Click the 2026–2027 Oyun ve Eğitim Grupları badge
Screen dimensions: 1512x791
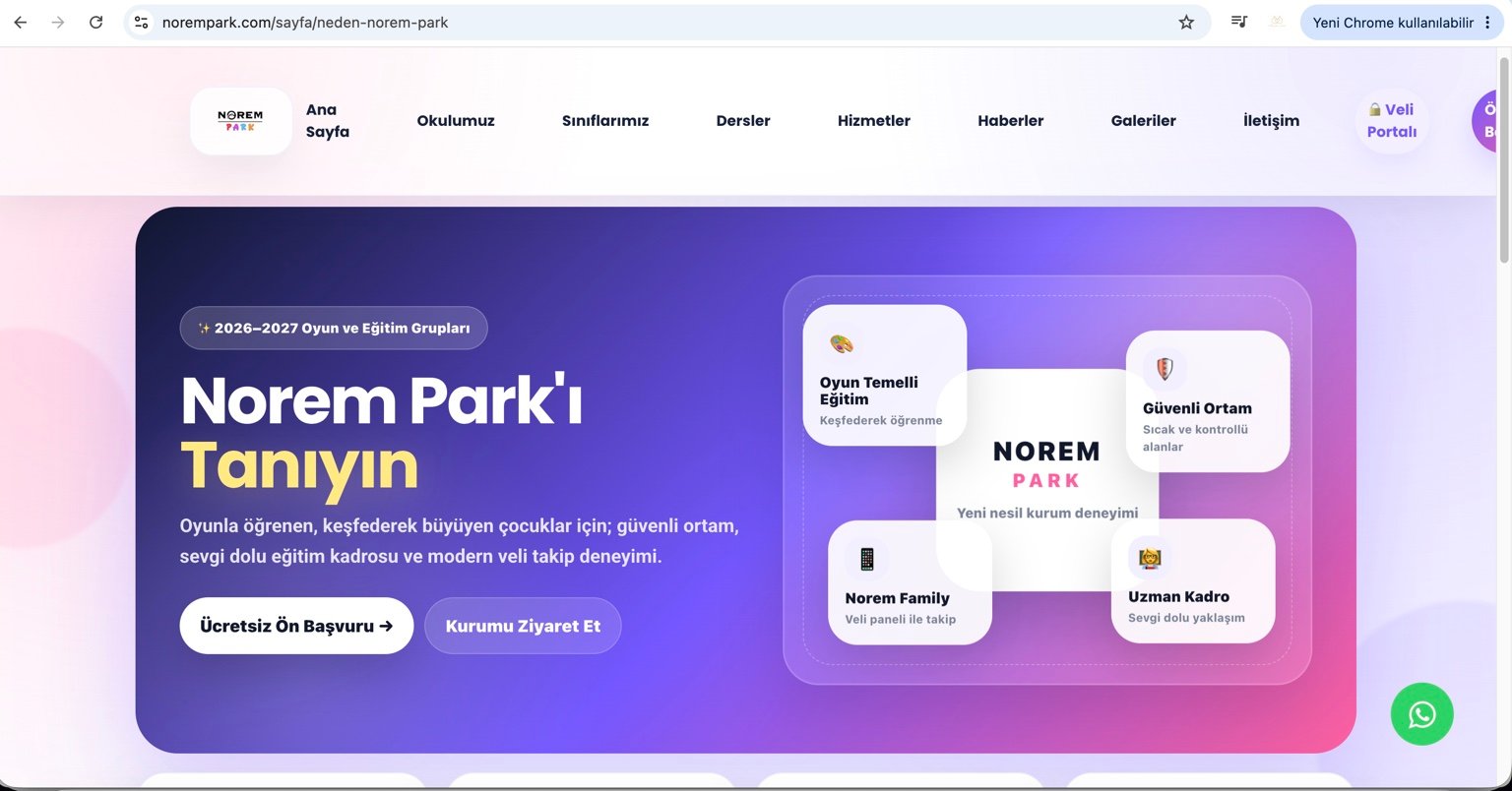click(x=334, y=329)
